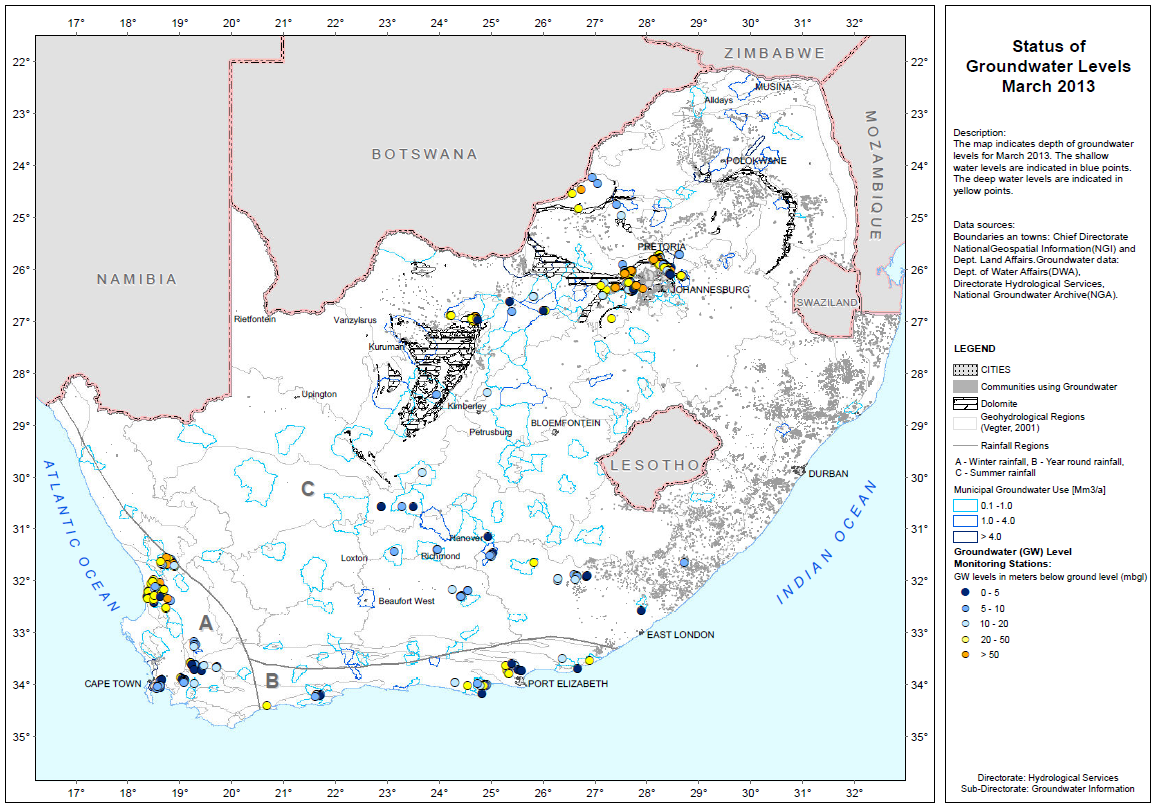Select the Dolomite legend pattern box
The height and width of the screenshot is (806, 1160).
(x=966, y=402)
